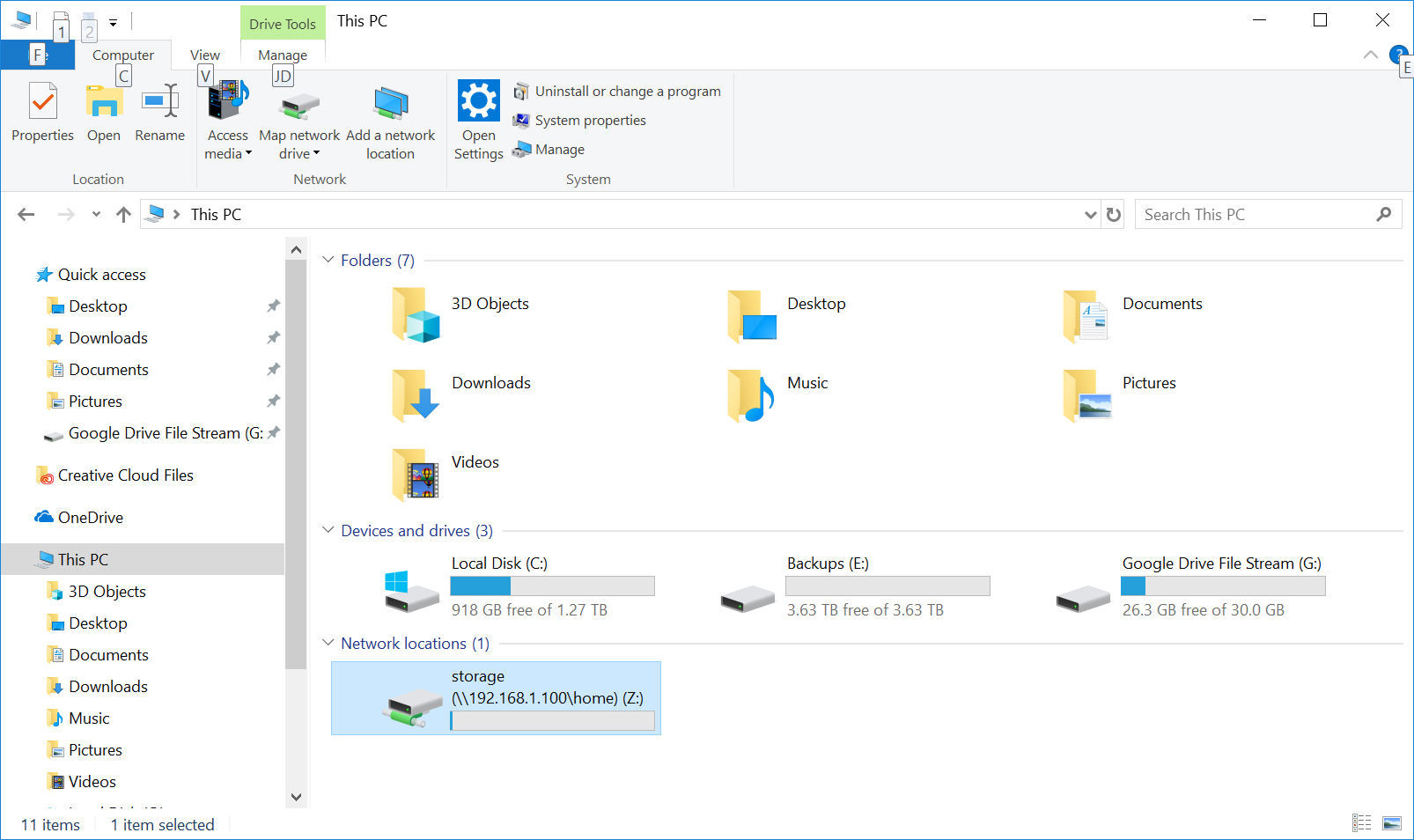Screen dimensions: 1414x840
Task: Switch to large thumbnails view in status bar
Action: point(1391,823)
